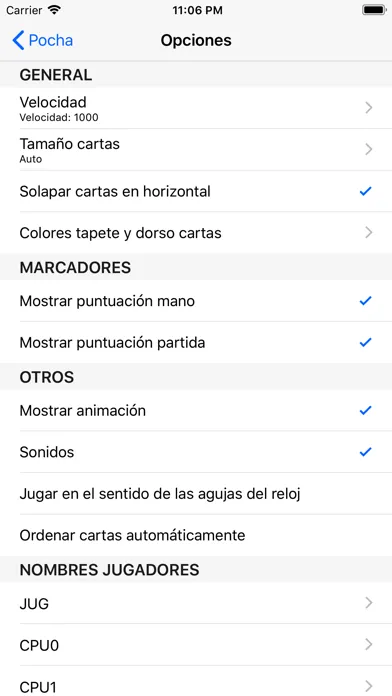
Task: Open the Tamaño cartas setting
Action: (196, 150)
